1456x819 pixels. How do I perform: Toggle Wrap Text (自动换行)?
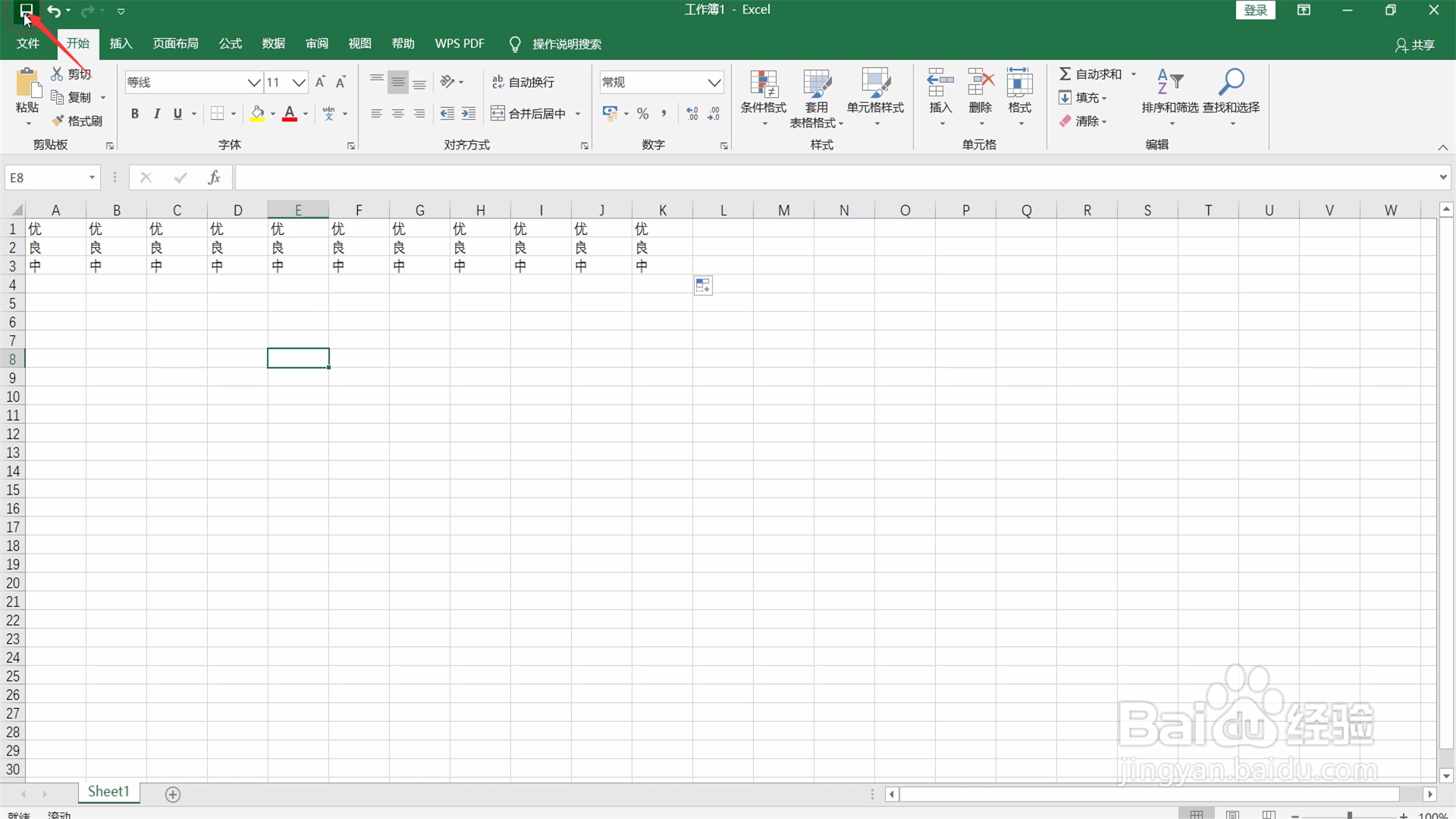pos(523,82)
